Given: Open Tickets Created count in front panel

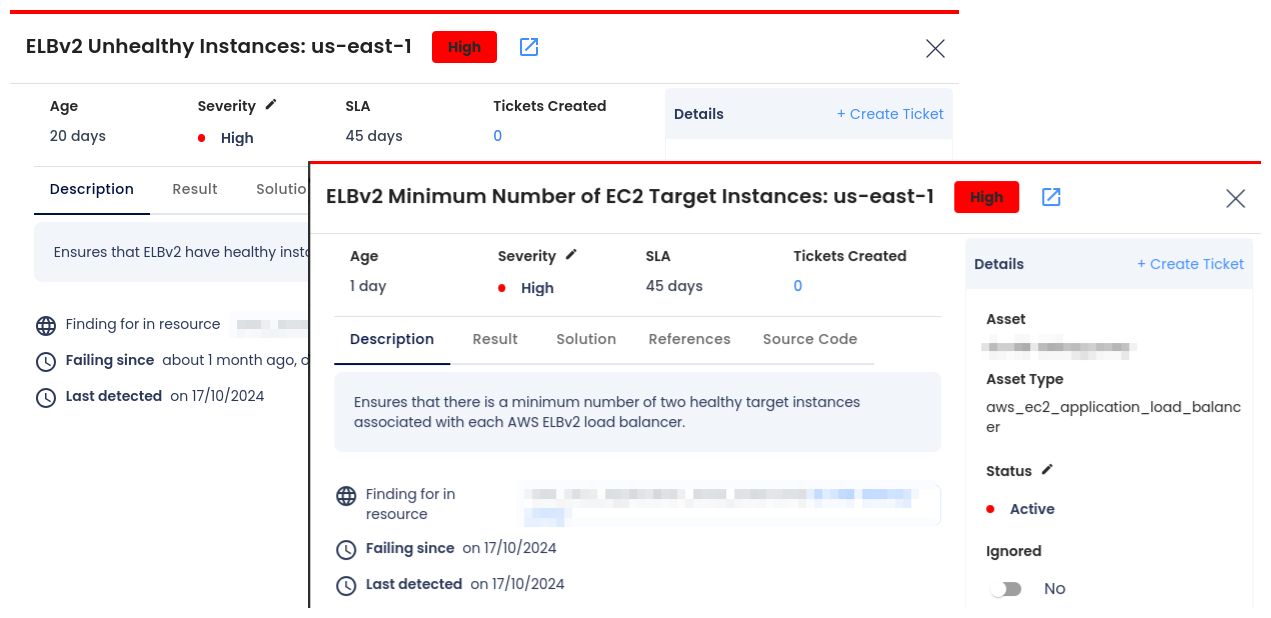Looking at the screenshot, I should [x=798, y=286].
